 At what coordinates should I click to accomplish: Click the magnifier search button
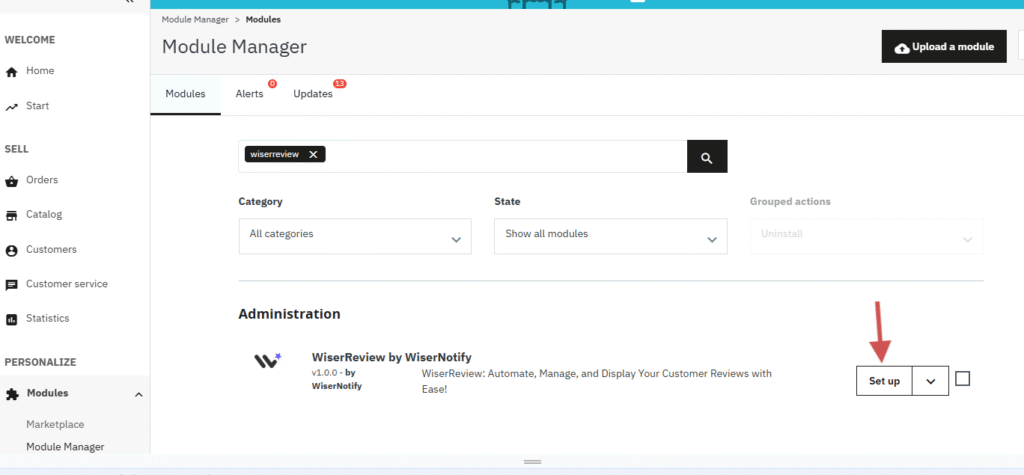(706, 157)
